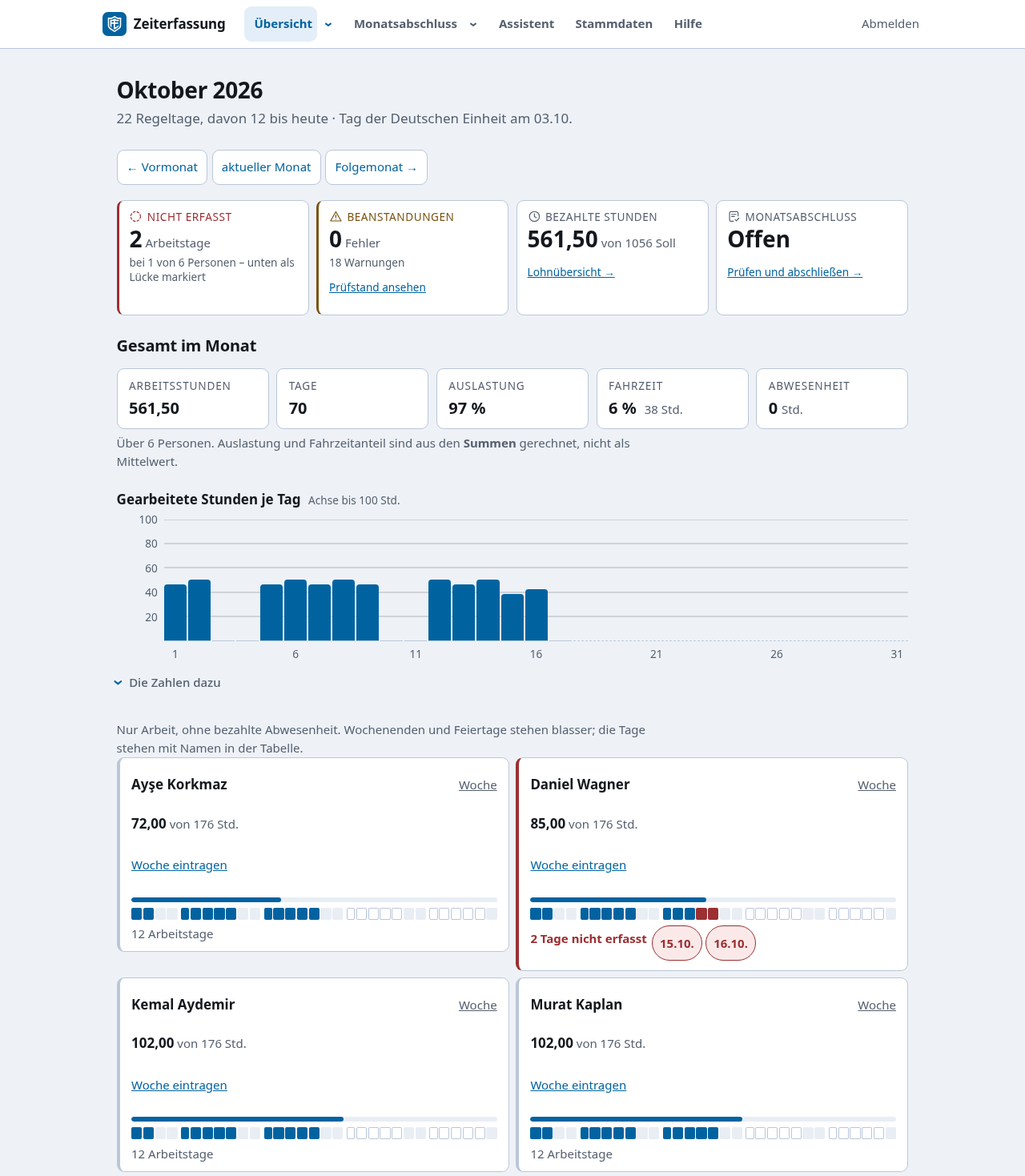Click the Bezahlte Stunden clock icon
The height and width of the screenshot is (1176, 1025).
click(534, 217)
